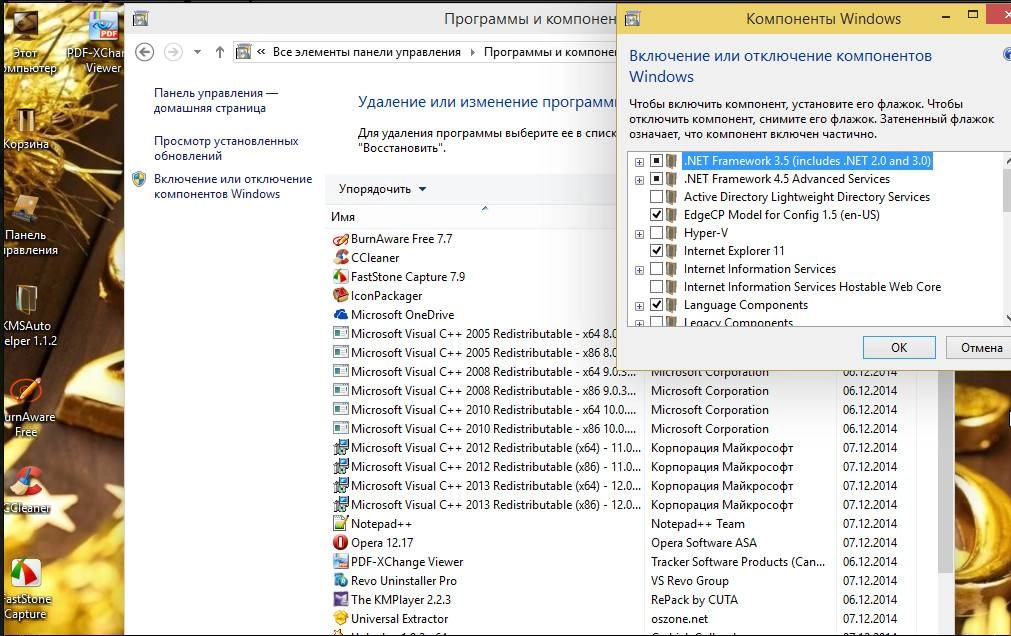This screenshot has height=636, width=1011.
Task: Open Этот компьютер desktop icon
Action: [x=29, y=42]
